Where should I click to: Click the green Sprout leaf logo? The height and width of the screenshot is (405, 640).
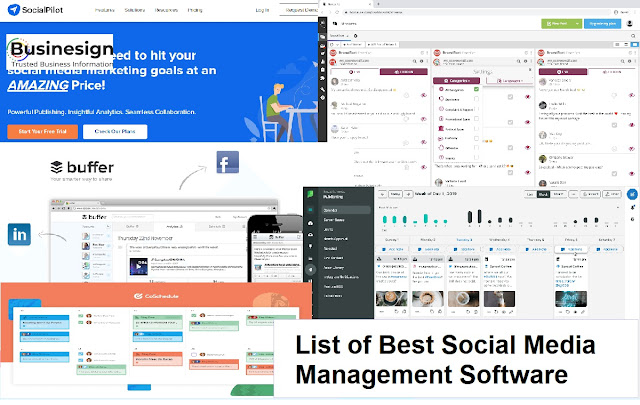pyautogui.click(x=310, y=194)
